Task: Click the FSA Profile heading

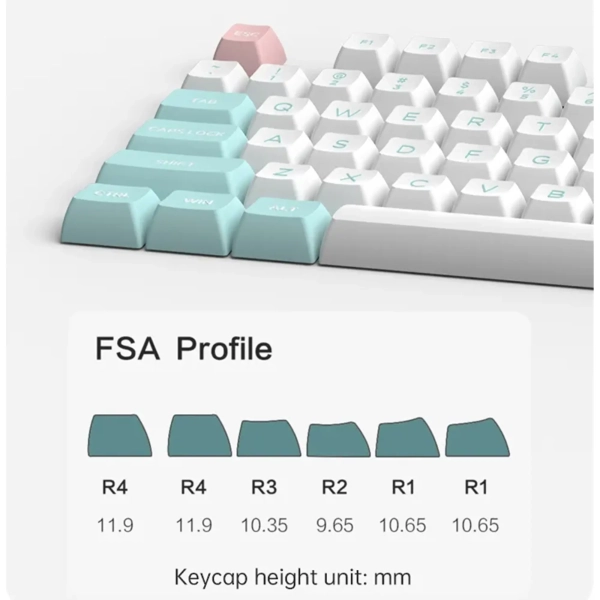Action: [x=184, y=348]
